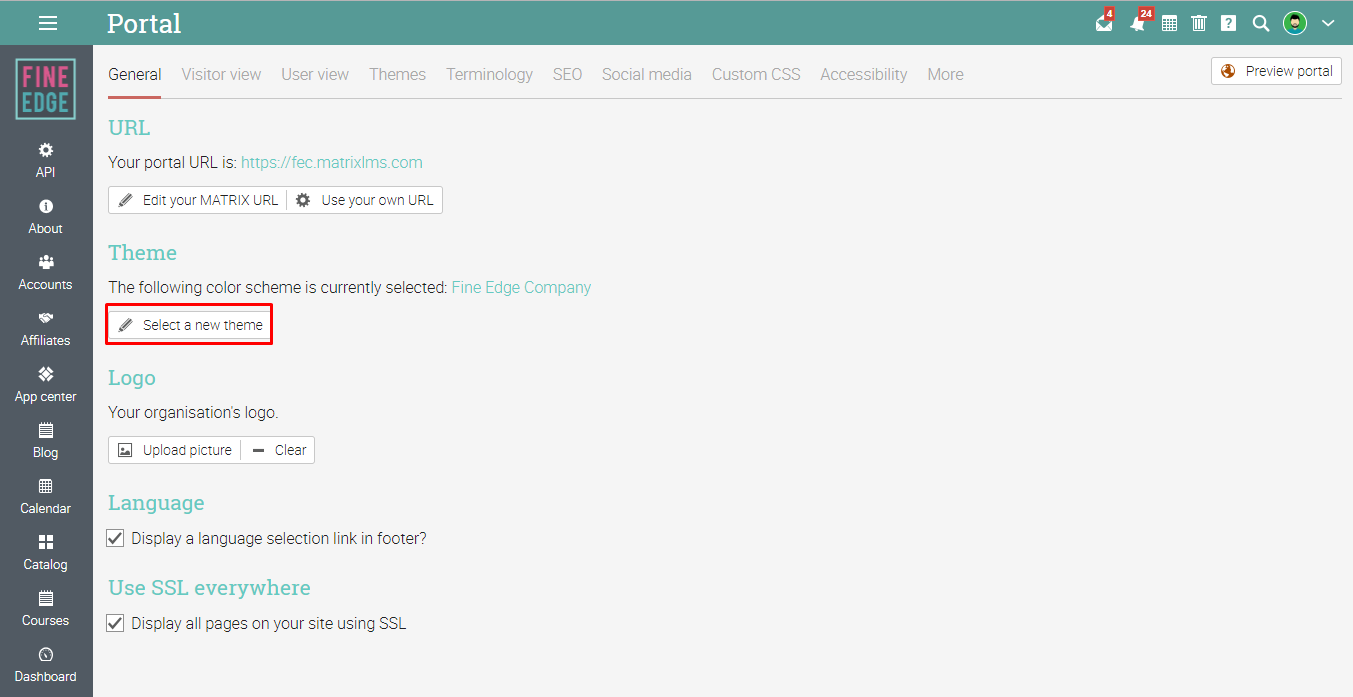This screenshot has width=1353, height=697.
Task: Click the URL section heading
Action: click(x=129, y=127)
